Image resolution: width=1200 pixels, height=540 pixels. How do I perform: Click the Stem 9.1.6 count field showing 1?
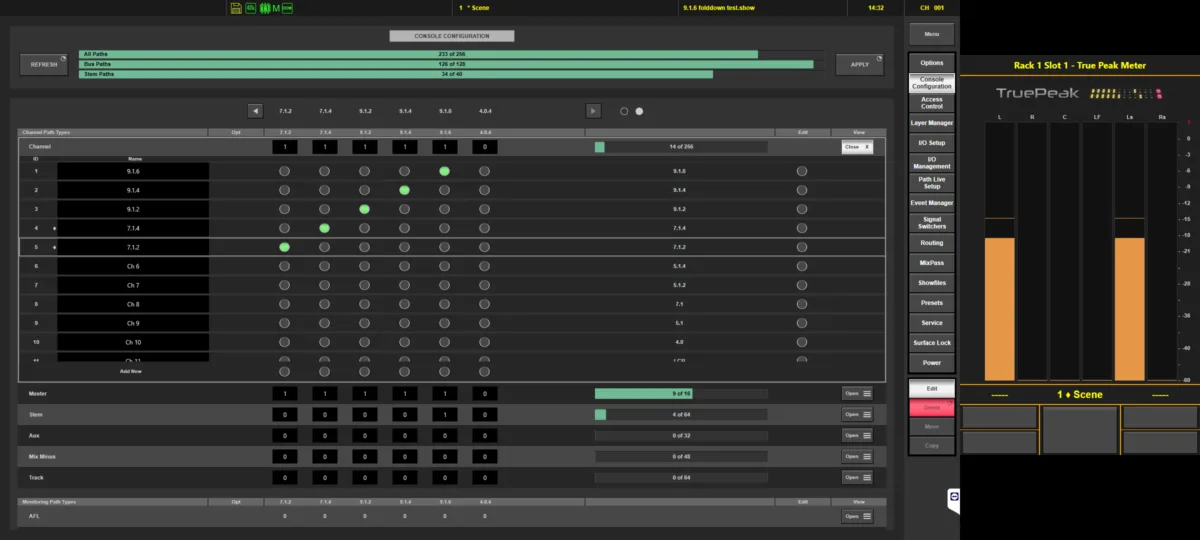[444, 414]
